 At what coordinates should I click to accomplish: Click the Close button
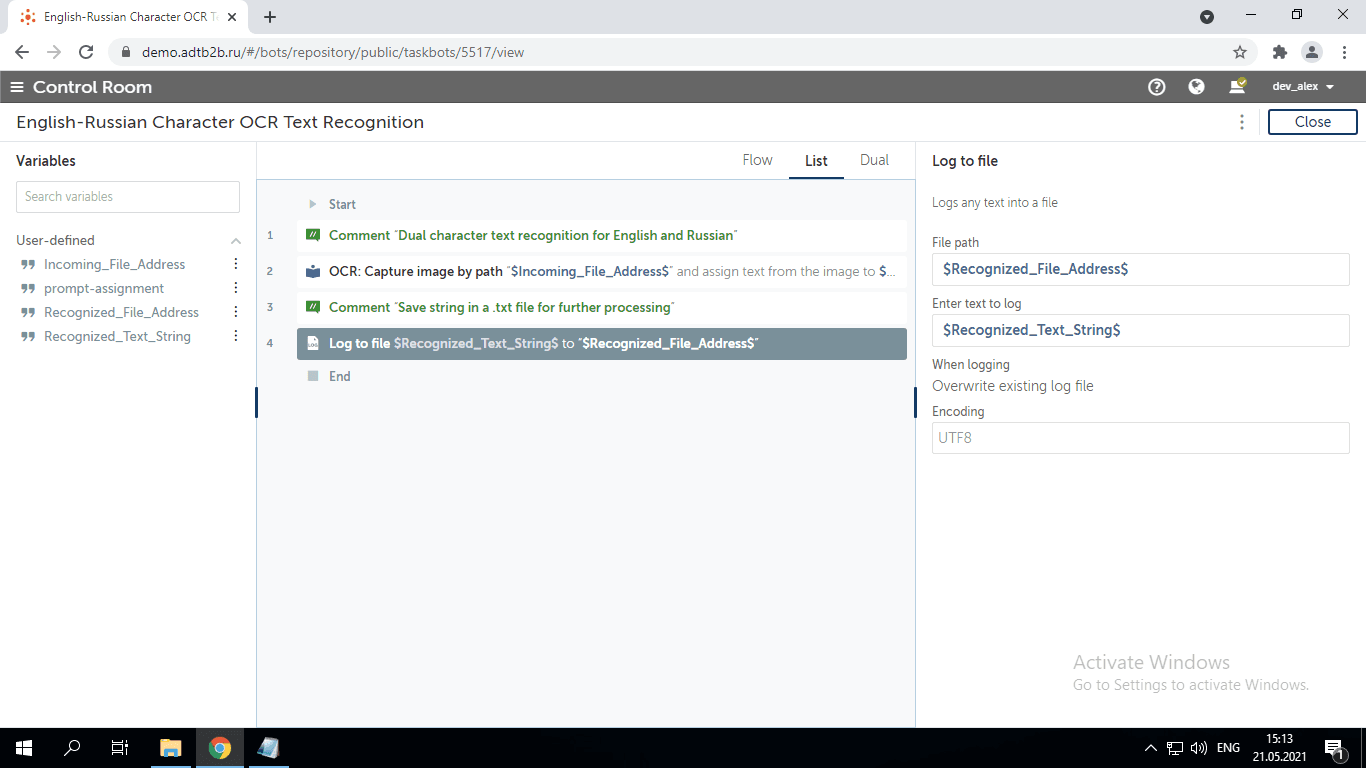[x=1312, y=122]
